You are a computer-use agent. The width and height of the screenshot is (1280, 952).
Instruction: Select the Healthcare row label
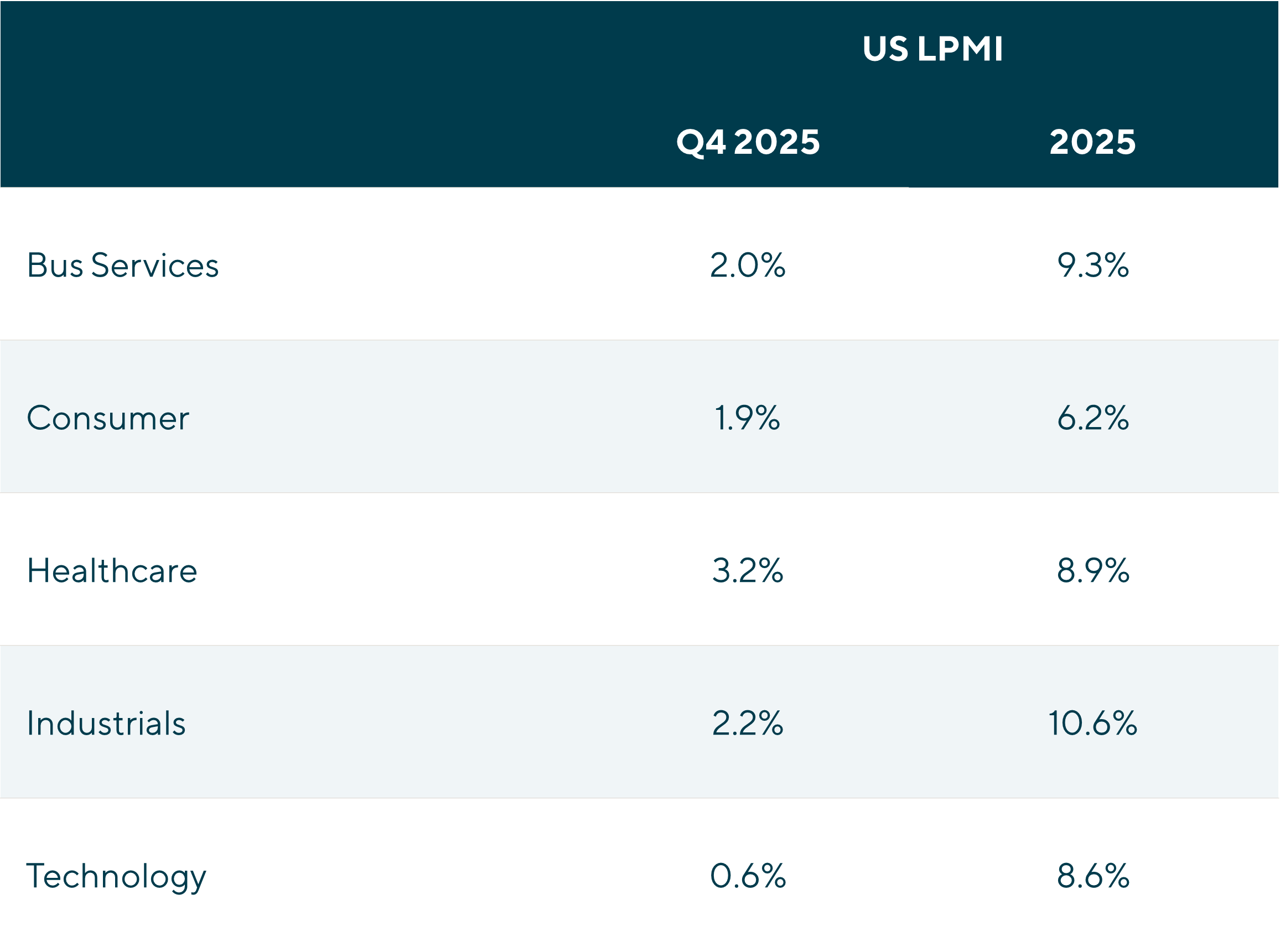(112, 571)
